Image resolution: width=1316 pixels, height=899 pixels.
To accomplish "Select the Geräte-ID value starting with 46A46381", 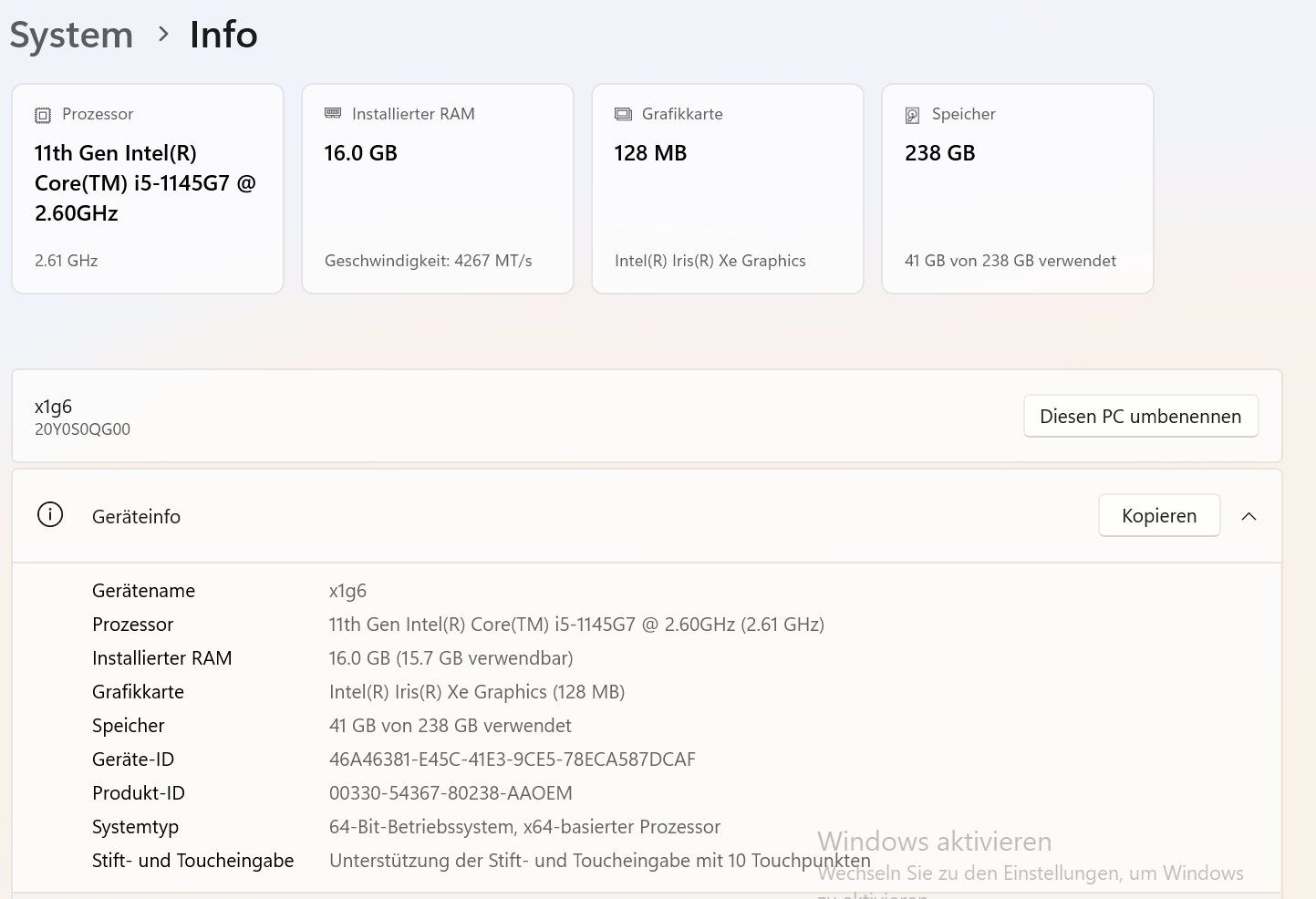I will click(x=513, y=759).
